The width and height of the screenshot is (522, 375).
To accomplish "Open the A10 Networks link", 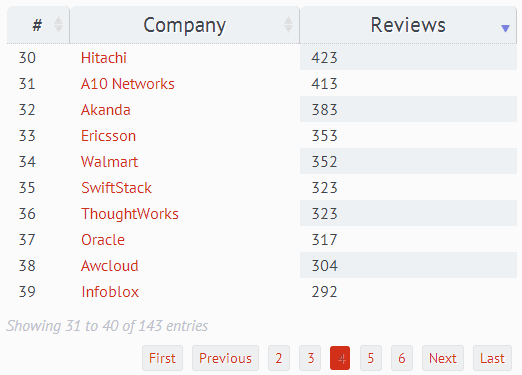I will (x=128, y=84).
